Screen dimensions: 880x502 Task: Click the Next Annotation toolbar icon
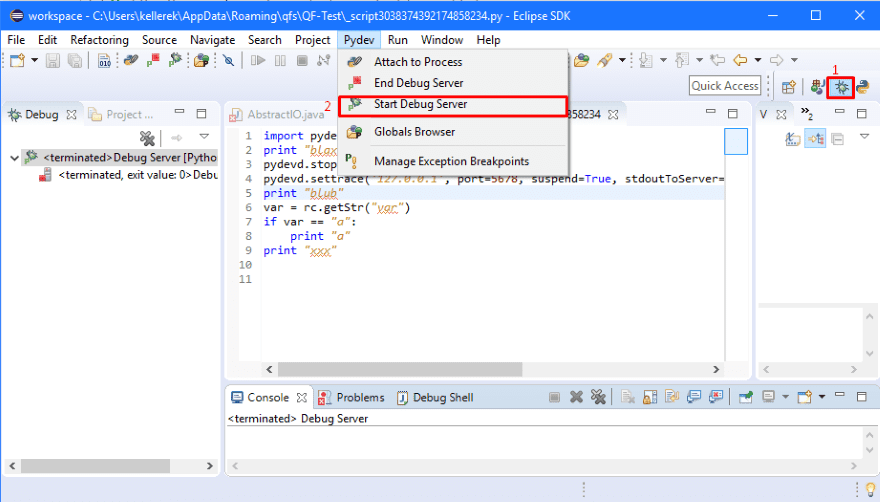(646, 60)
